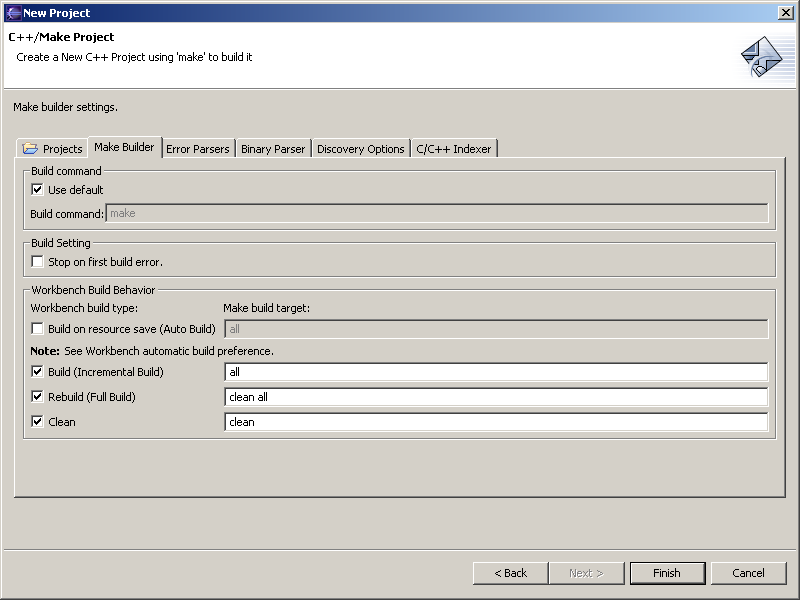Close the New Project dialog window
Image resolution: width=800 pixels, height=600 pixels.
[785, 12]
